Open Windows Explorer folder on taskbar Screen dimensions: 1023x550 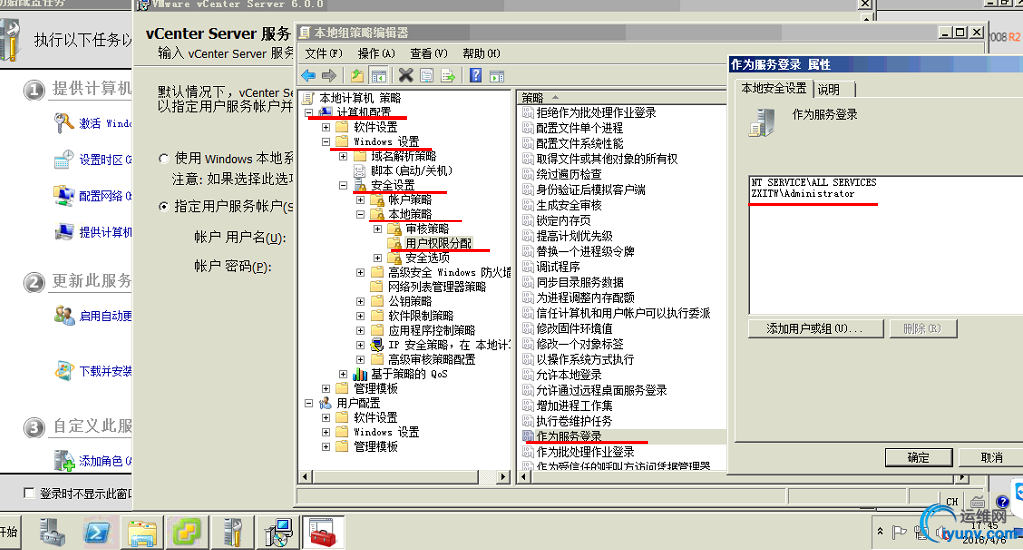click(142, 532)
